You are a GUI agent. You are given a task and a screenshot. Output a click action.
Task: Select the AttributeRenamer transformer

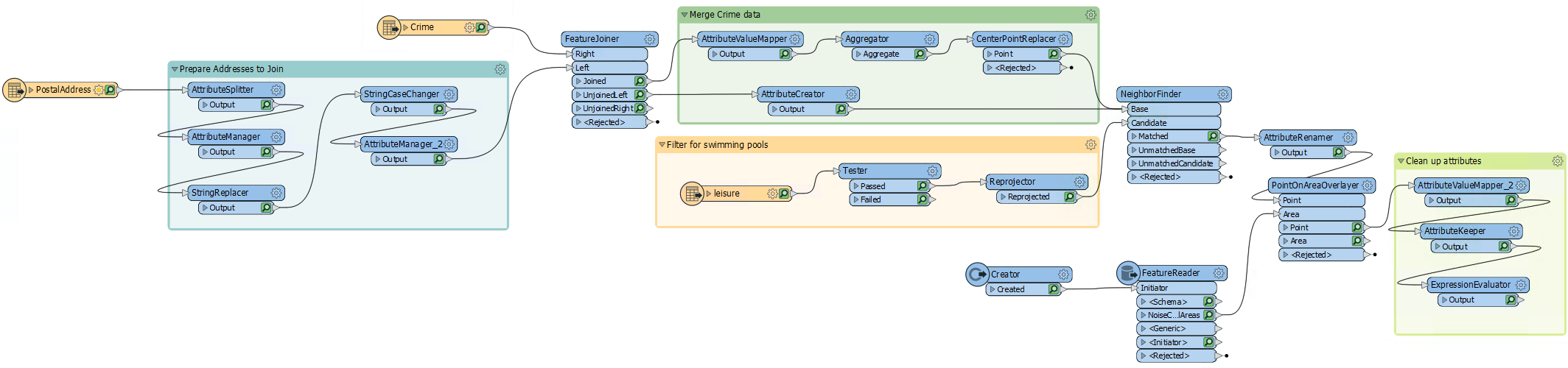point(1308,138)
